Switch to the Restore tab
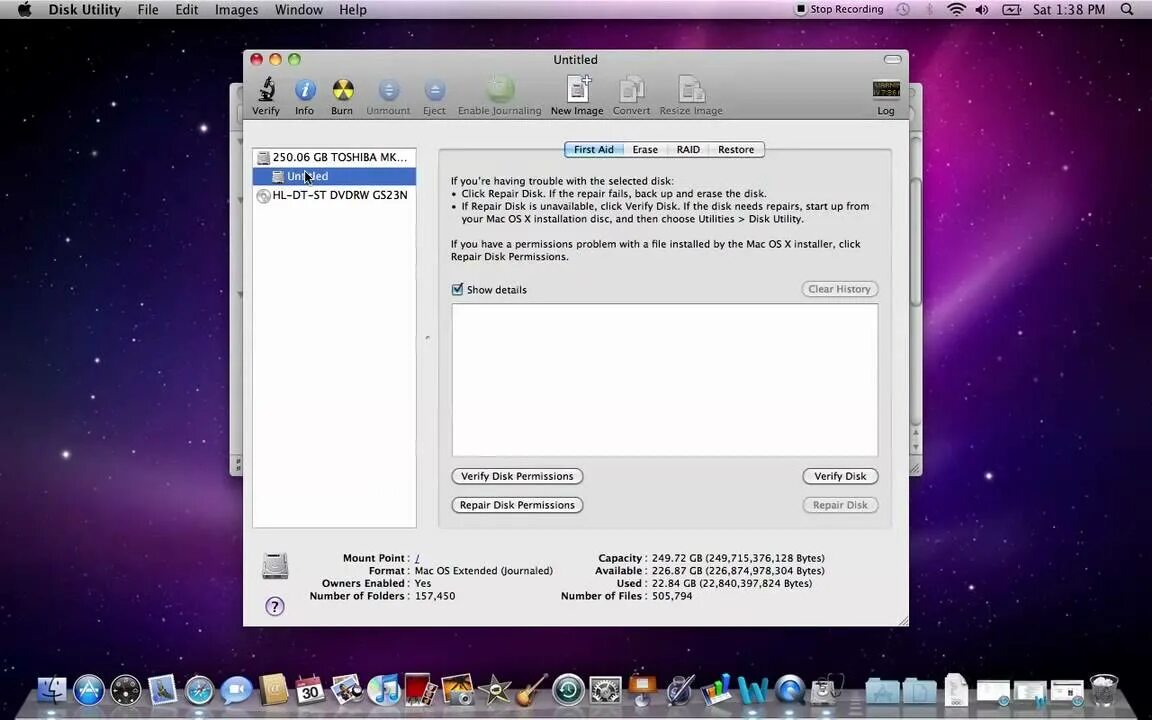Screen dimensions: 1152x720 point(736,149)
